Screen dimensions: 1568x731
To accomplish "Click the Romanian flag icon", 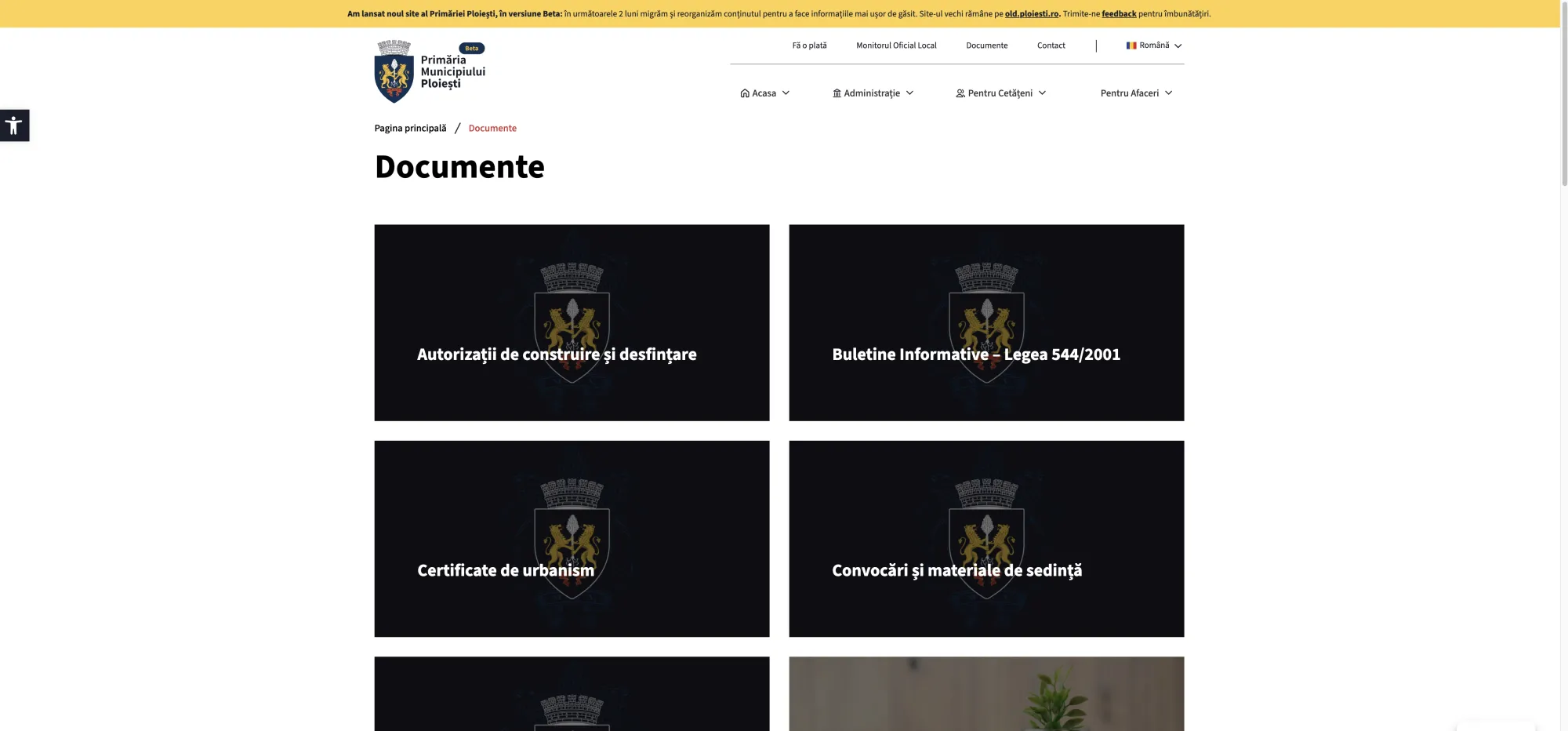I will click(1131, 45).
